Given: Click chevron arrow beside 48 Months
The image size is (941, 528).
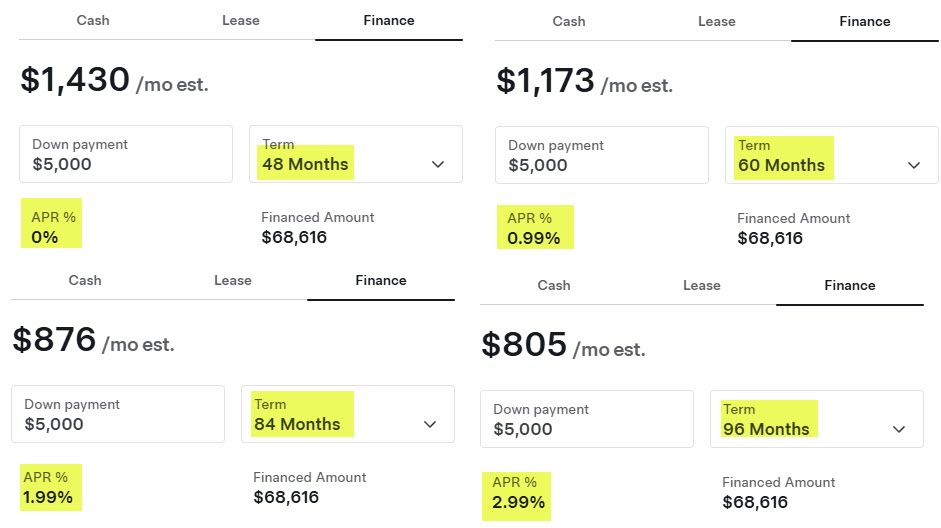Looking at the screenshot, I should pyautogui.click(x=438, y=165).
